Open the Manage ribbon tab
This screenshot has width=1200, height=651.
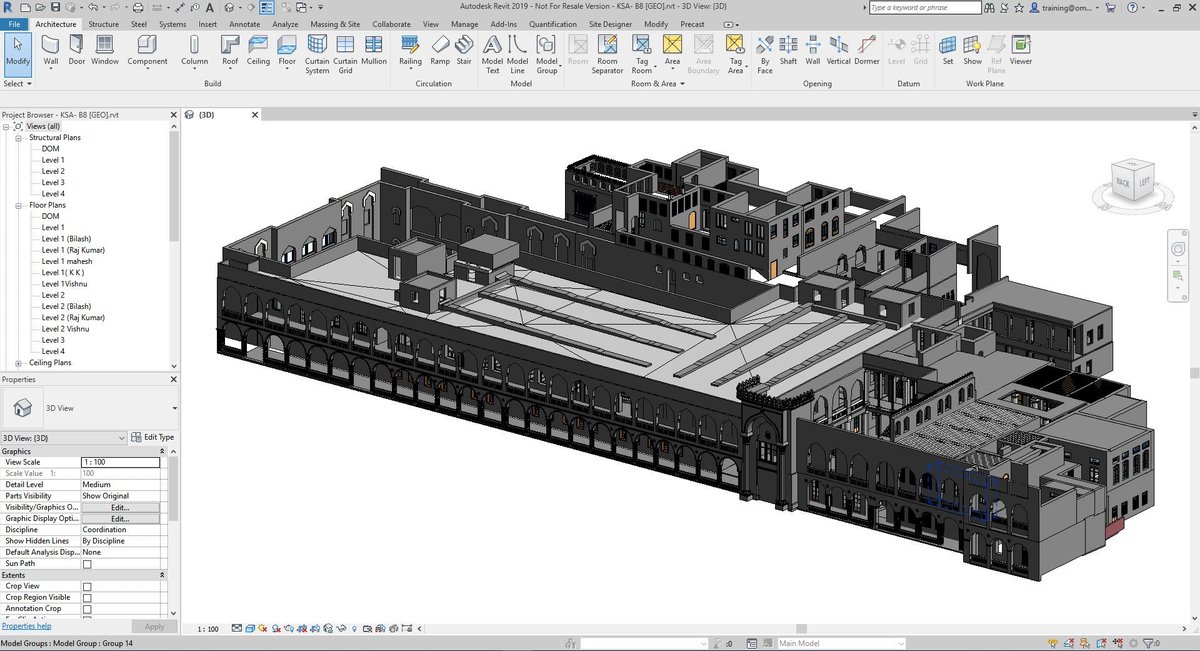(x=464, y=23)
